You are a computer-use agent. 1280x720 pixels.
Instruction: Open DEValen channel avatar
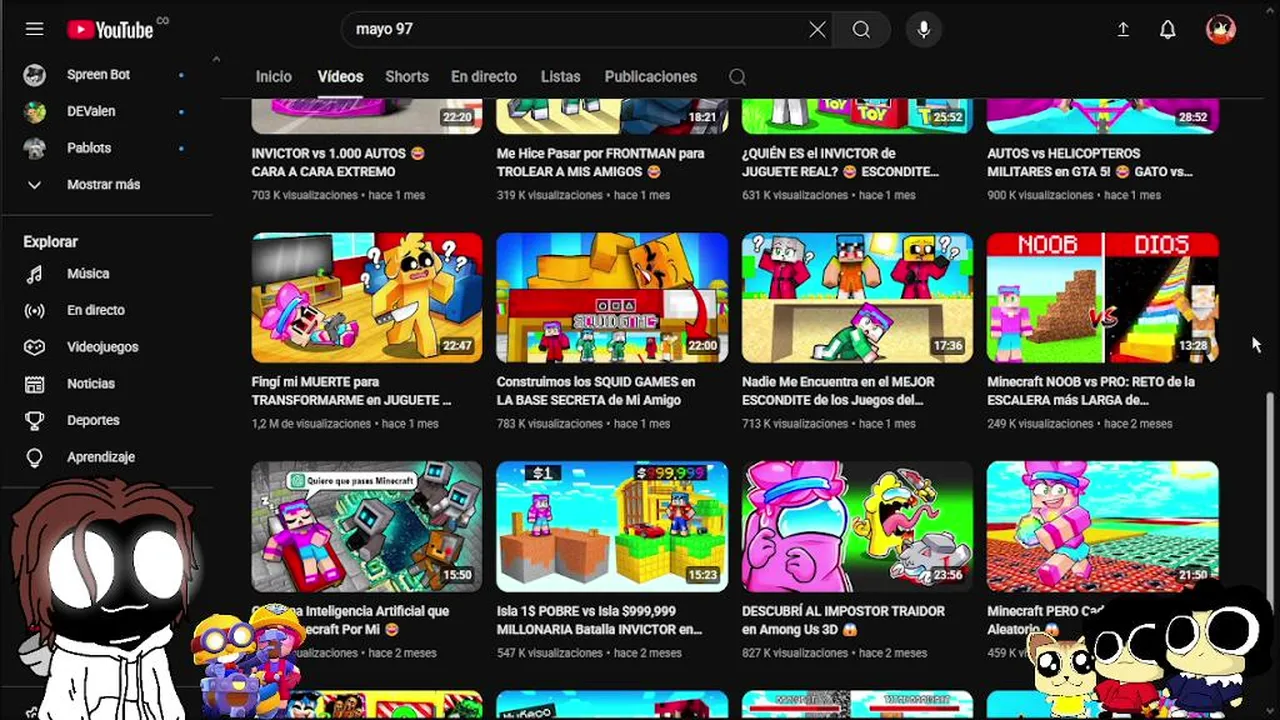pos(35,112)
